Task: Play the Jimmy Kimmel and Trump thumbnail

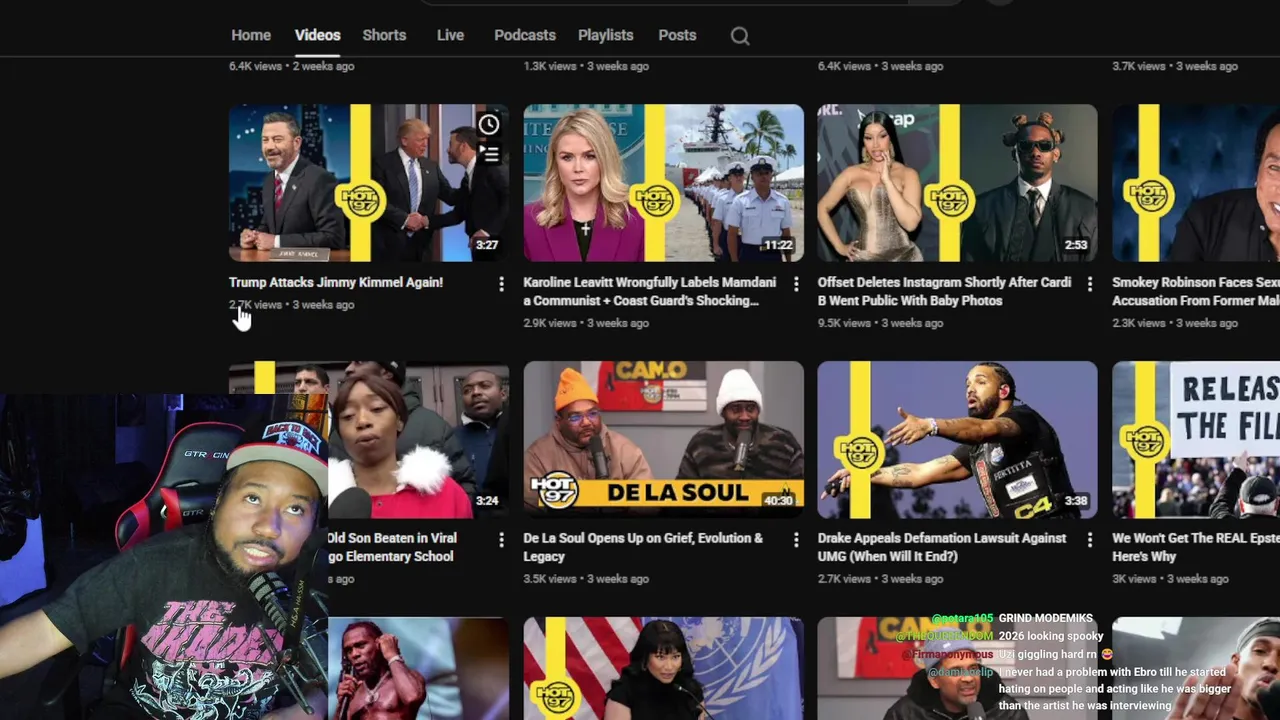Action: click(x=368, y=183)
